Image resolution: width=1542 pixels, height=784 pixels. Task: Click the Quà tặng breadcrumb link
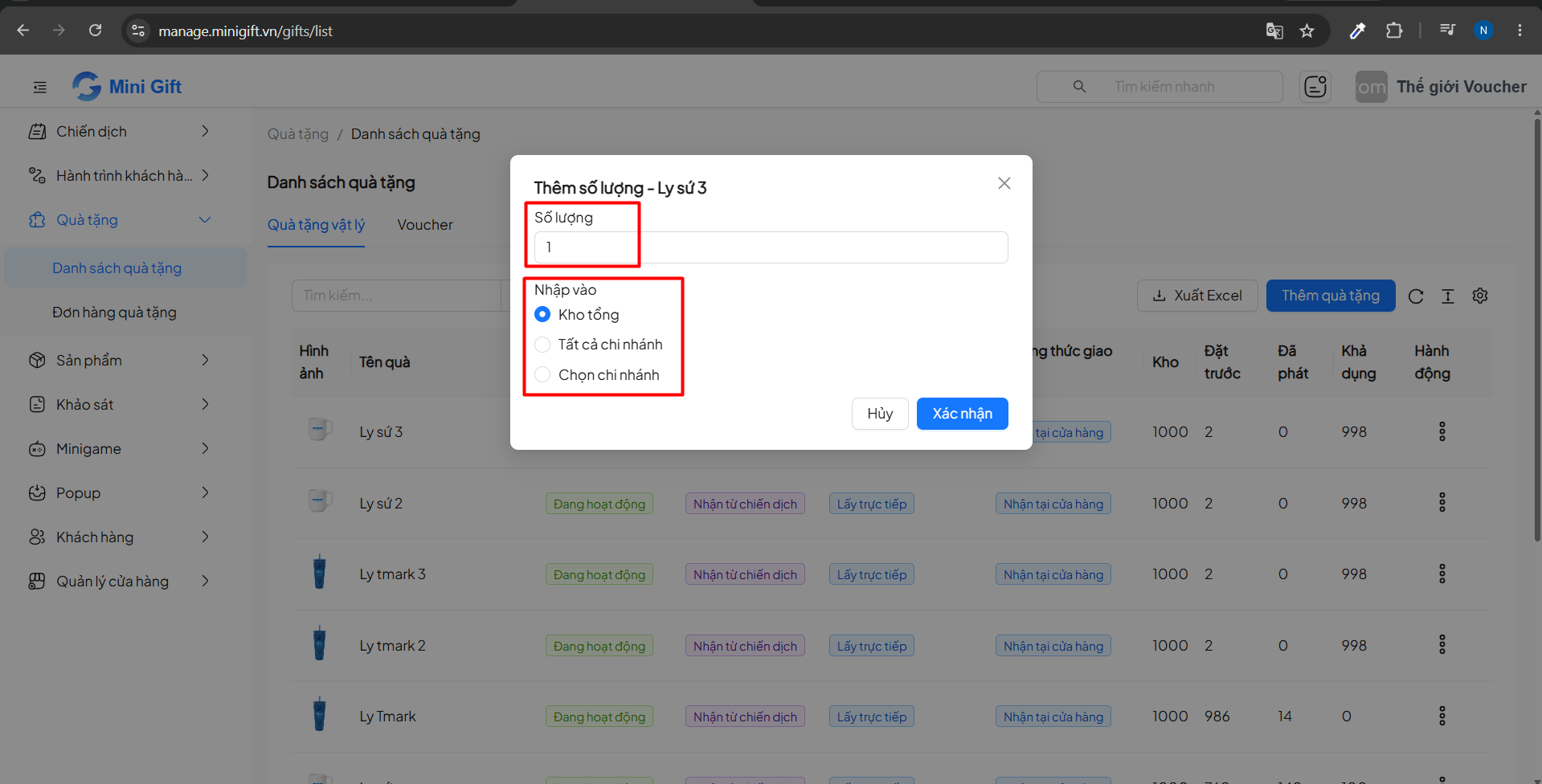tap(298, 134)
